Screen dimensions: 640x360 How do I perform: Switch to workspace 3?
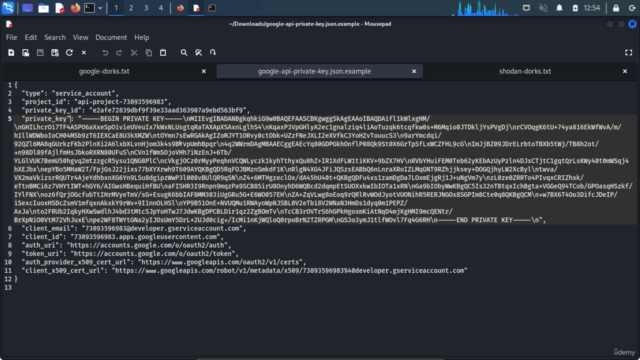(x=146, y=8)
